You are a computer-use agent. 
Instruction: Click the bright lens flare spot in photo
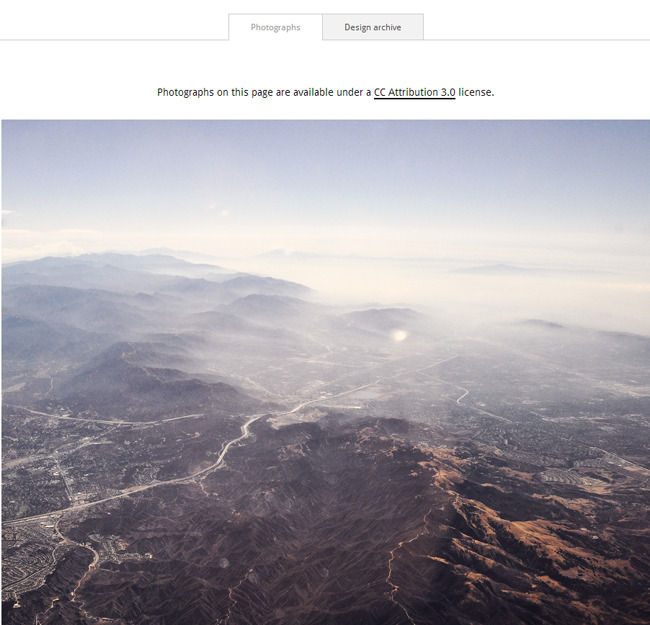point(399,335)
